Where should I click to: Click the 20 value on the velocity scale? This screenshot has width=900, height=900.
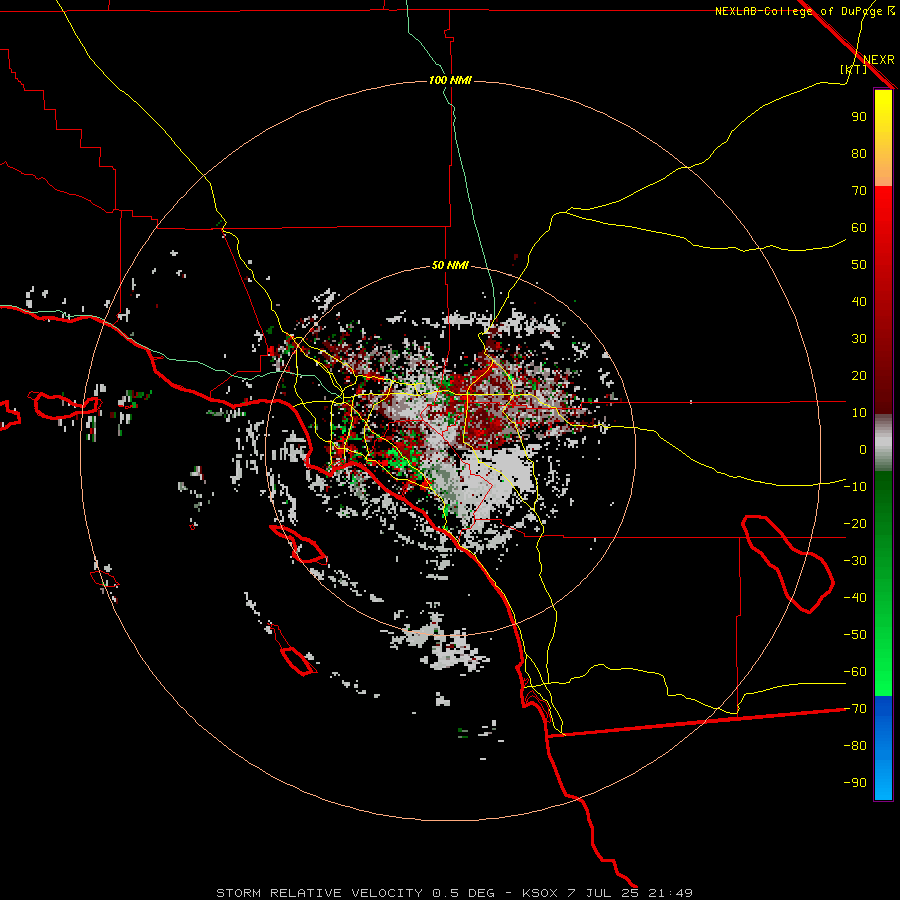pos(859,375)
